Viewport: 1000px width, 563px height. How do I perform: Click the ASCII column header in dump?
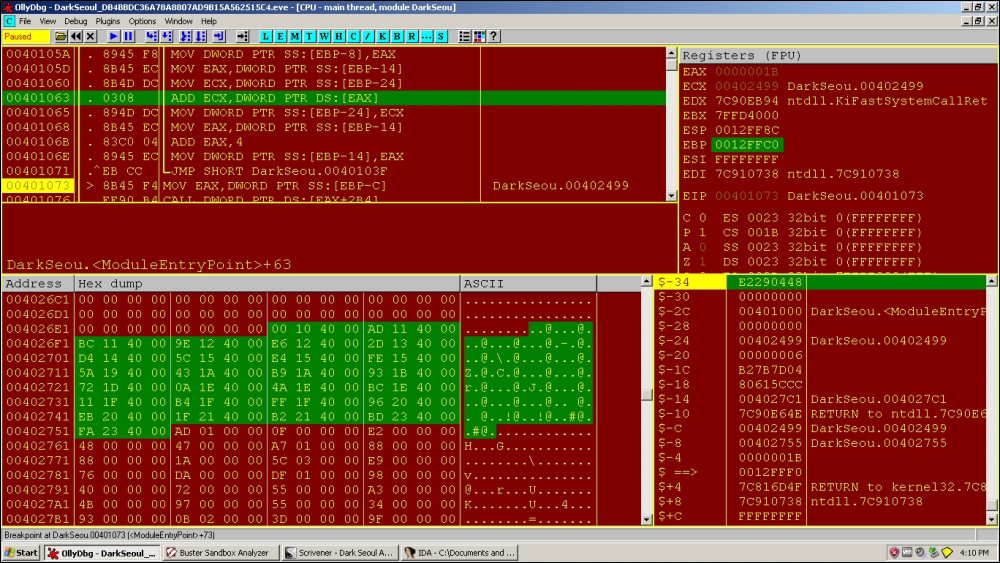point(528,284)
